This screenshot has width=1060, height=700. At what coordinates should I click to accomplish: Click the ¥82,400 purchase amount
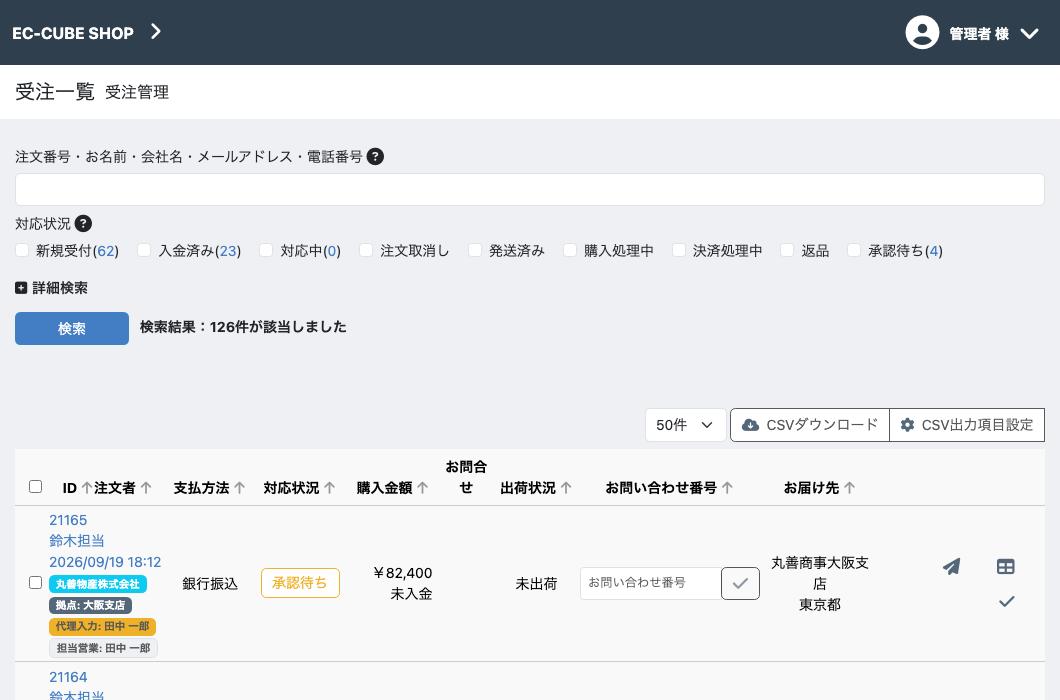tap(403, 573)
